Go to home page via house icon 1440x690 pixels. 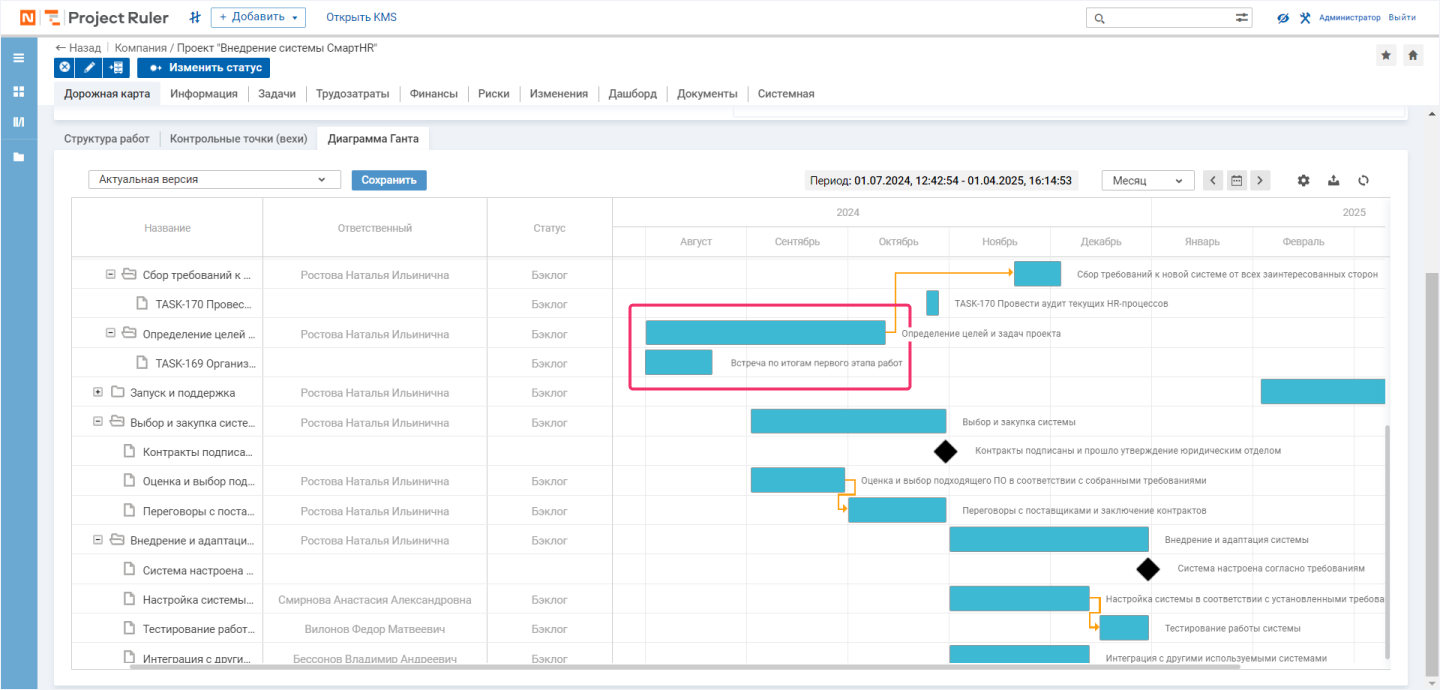coord(1413,56)
